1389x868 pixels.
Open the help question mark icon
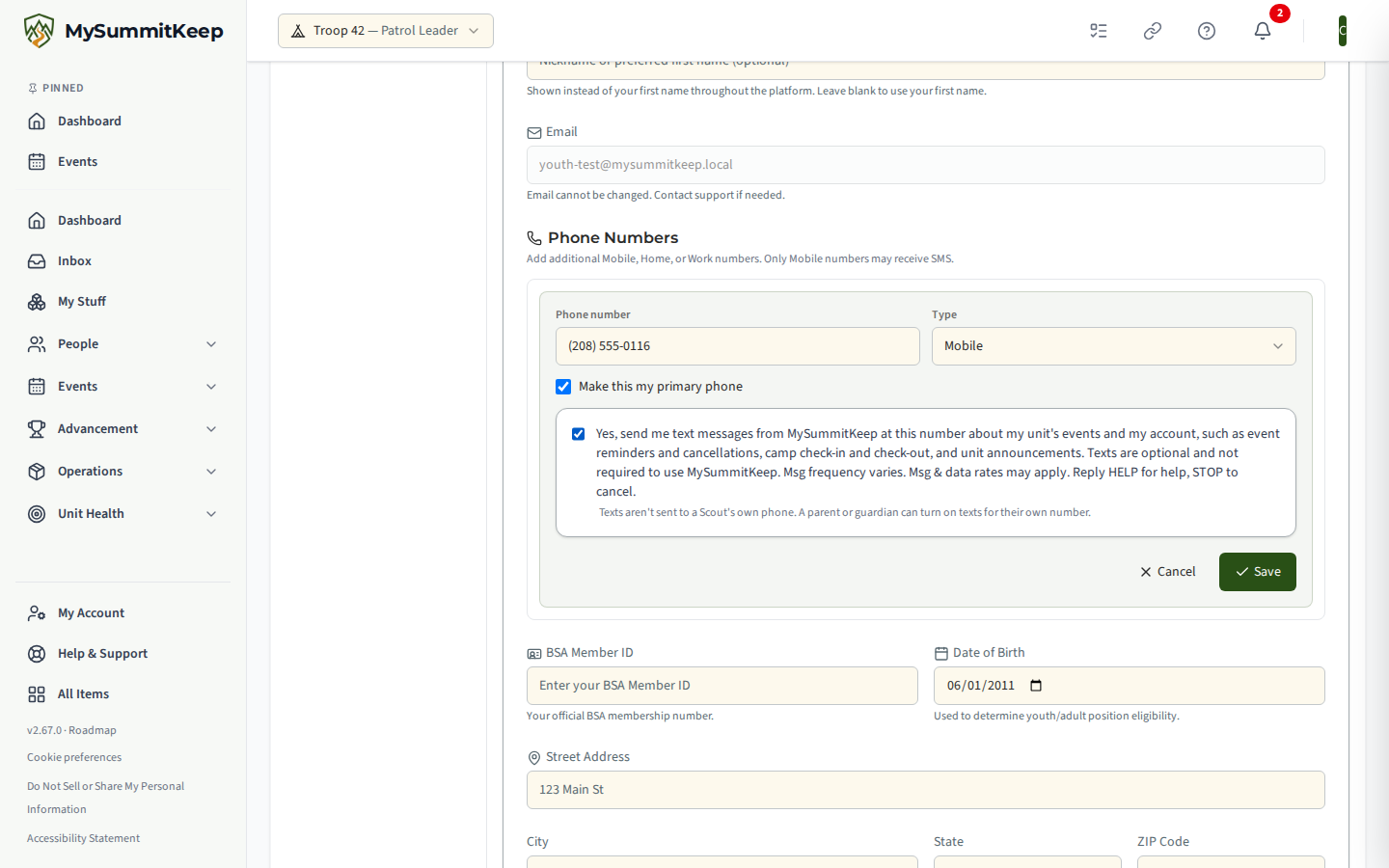[1207, 31]
